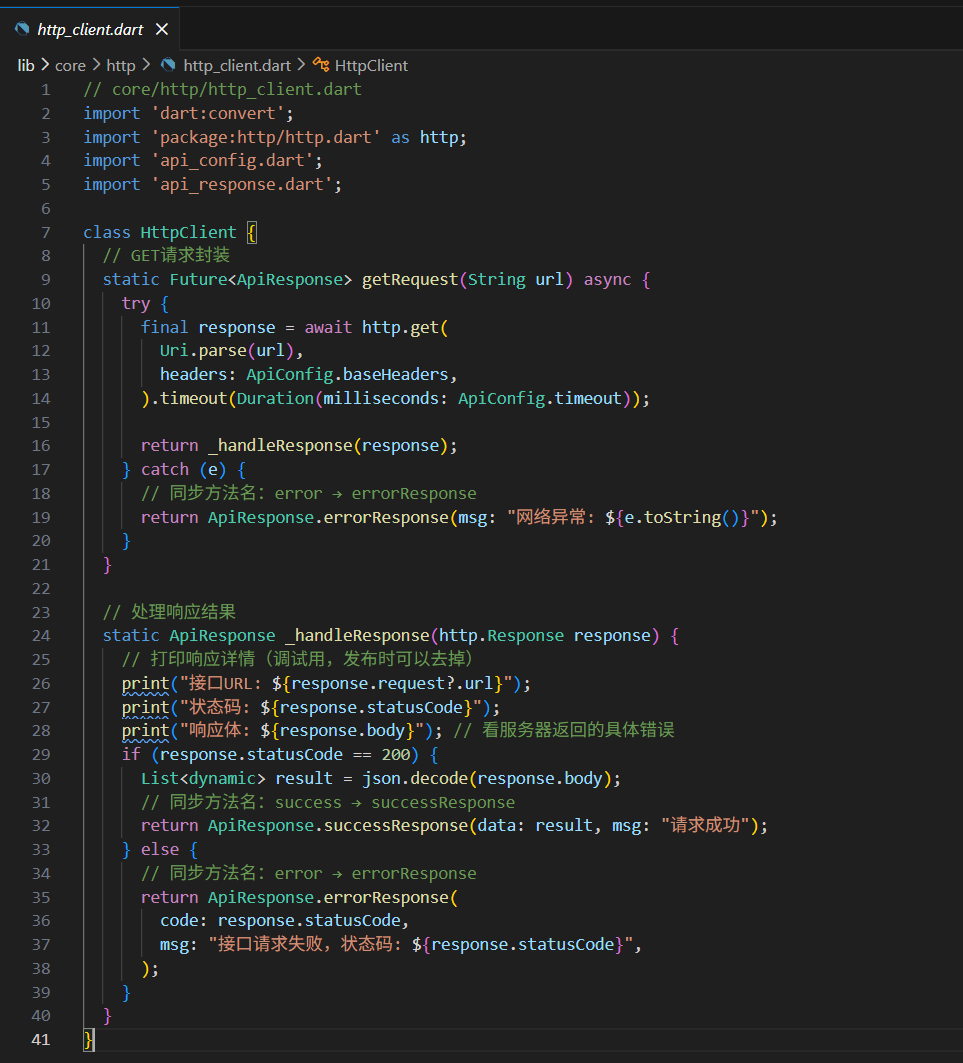Click the comment // GET请求封装
The height and width of the screenshot is (1063, 963).
point(166,256)
